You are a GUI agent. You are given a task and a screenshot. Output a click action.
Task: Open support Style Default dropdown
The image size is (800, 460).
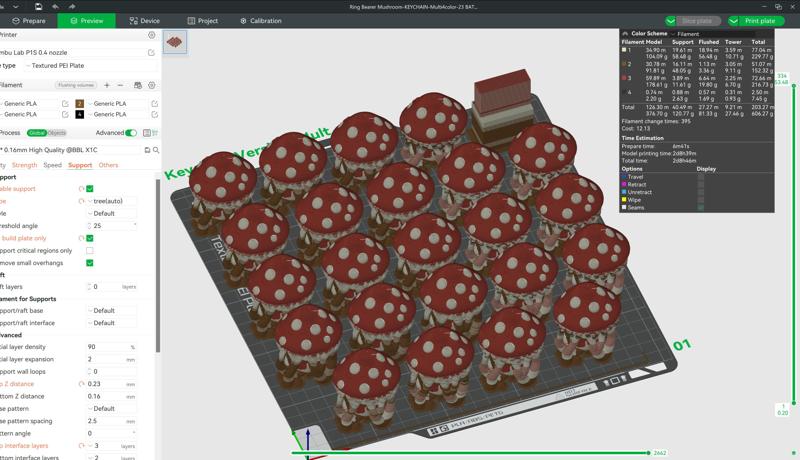click(x=112, y=214)
